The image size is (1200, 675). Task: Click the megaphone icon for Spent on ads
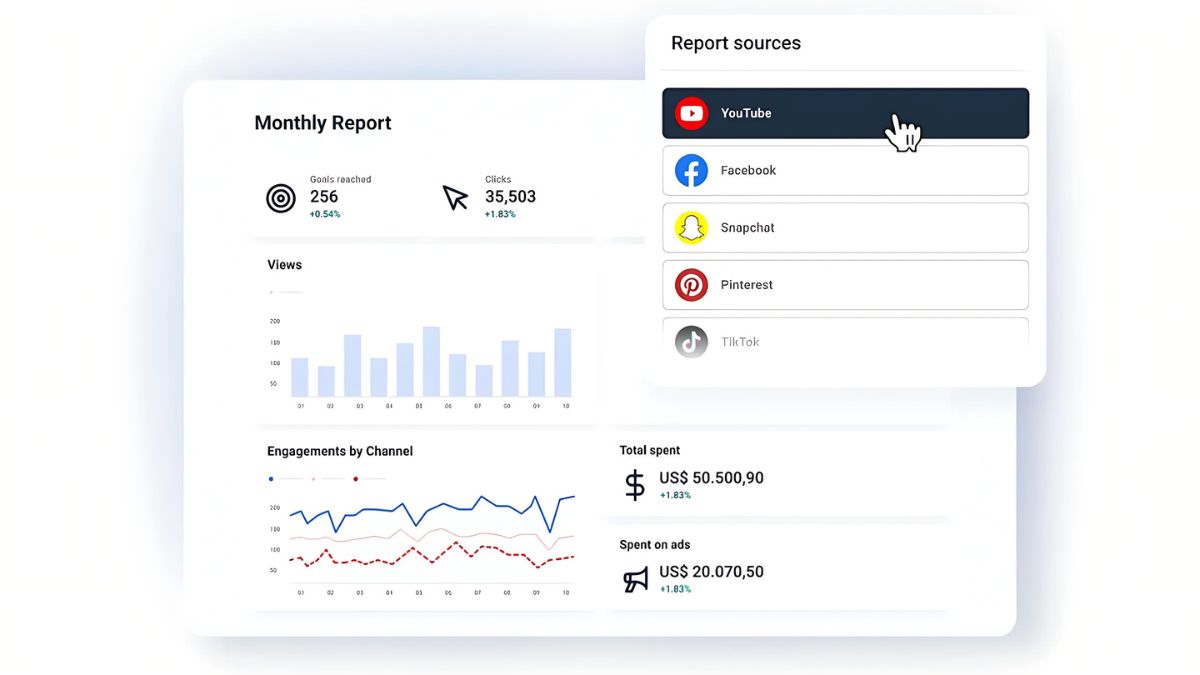pos(636,579)
